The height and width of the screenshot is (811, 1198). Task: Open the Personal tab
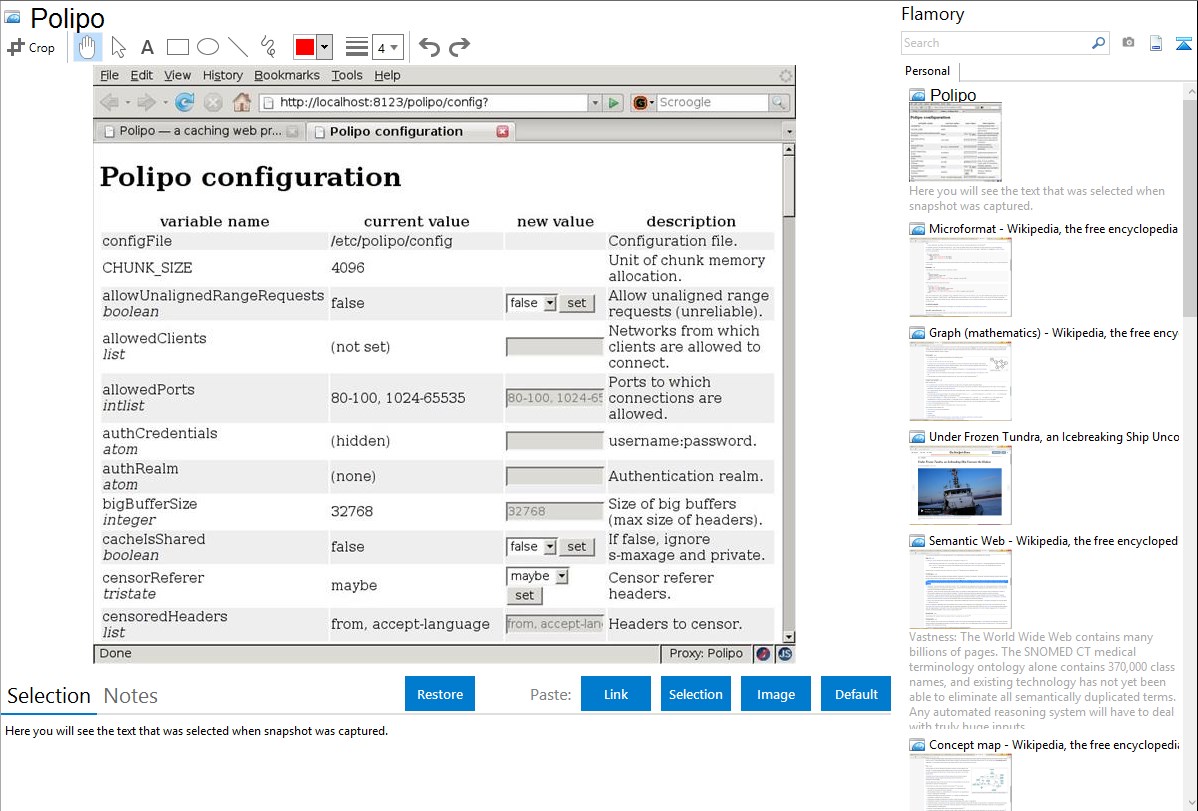(x=927, y=71)
